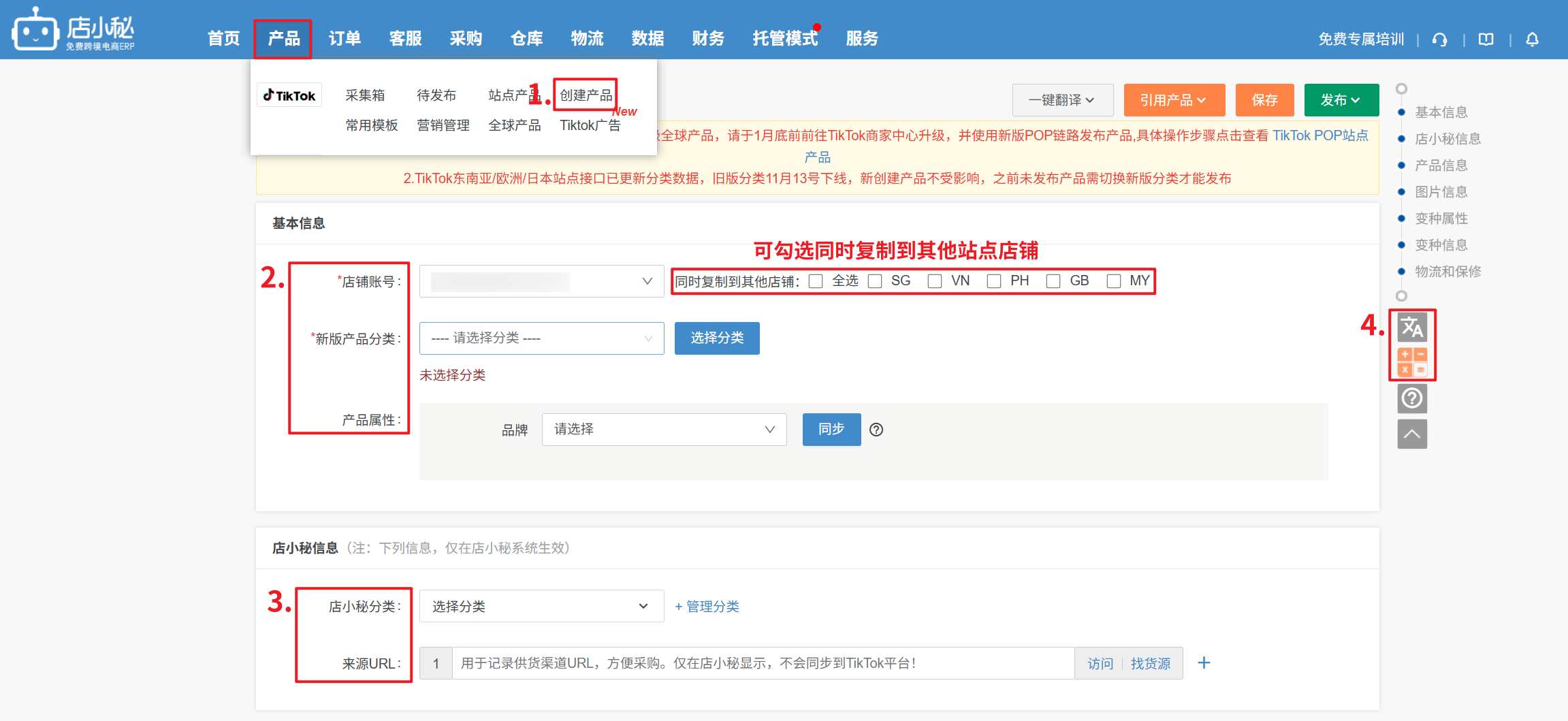Click the 来源URL input field
1568x721 pixels.
[763, 663]
